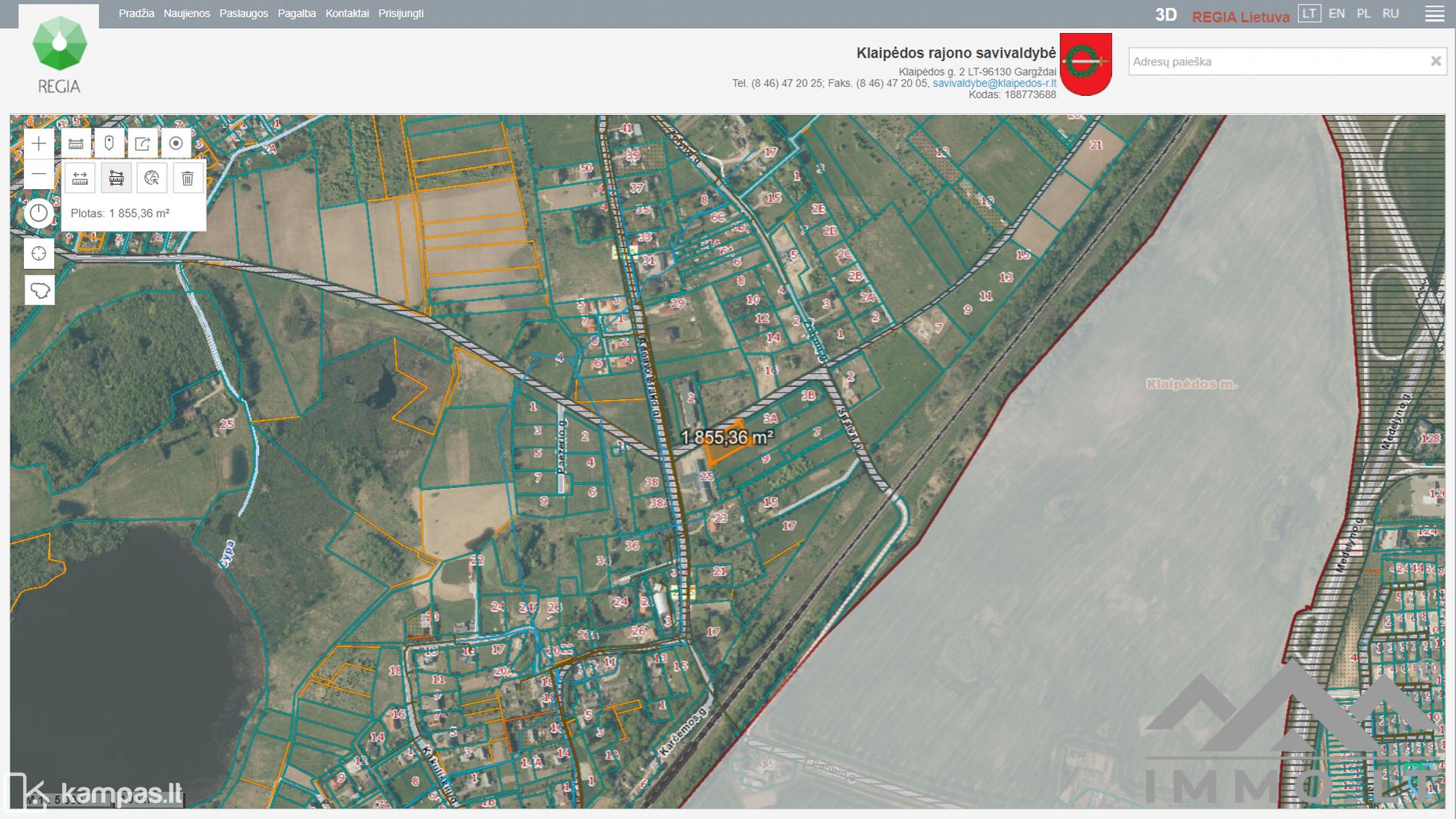
Task: Toggle the area measurement polygon tool
Action: [x=116, y=179]
